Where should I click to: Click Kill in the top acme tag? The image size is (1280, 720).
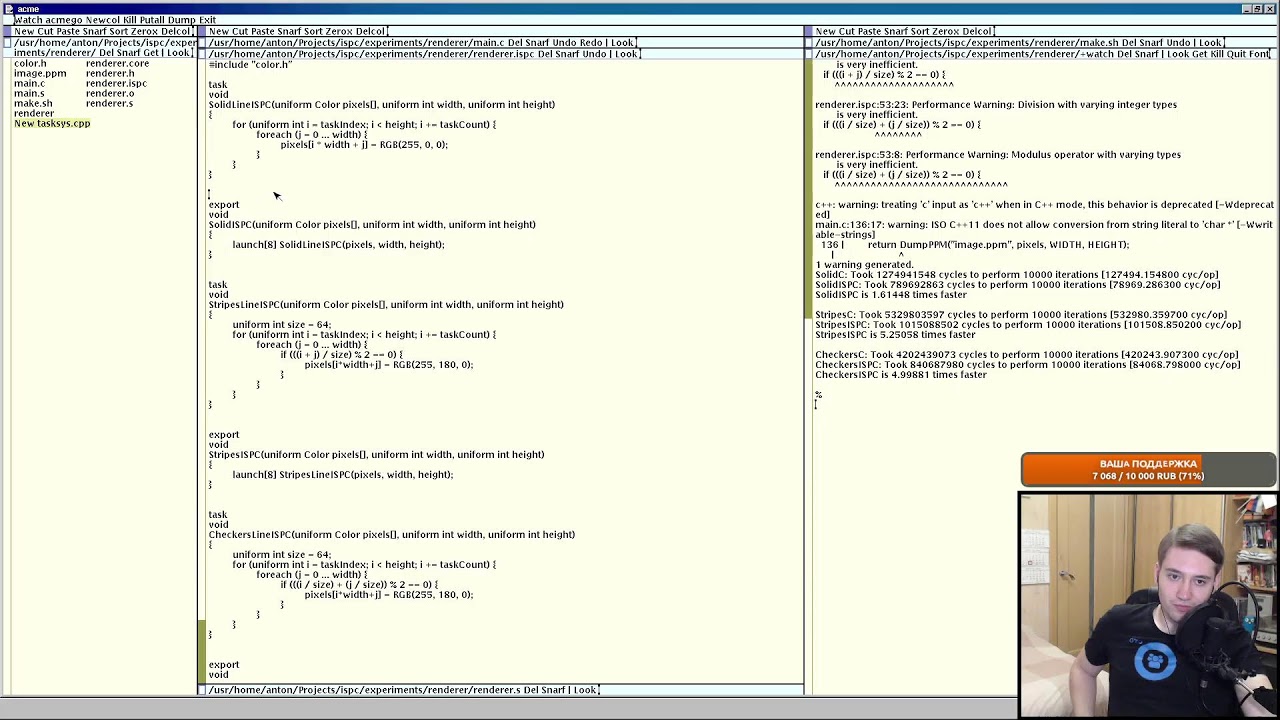[x=129, y=20]
